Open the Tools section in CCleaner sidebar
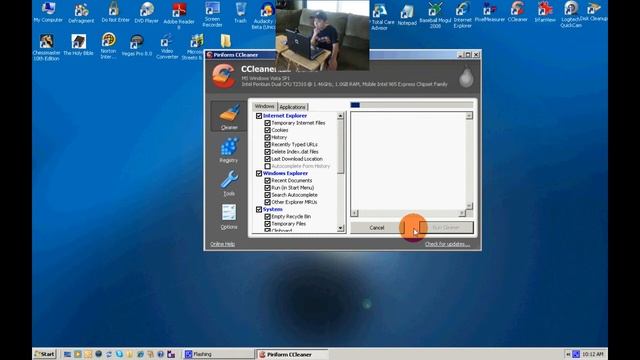The image size is (640, 360). (229, 183)
